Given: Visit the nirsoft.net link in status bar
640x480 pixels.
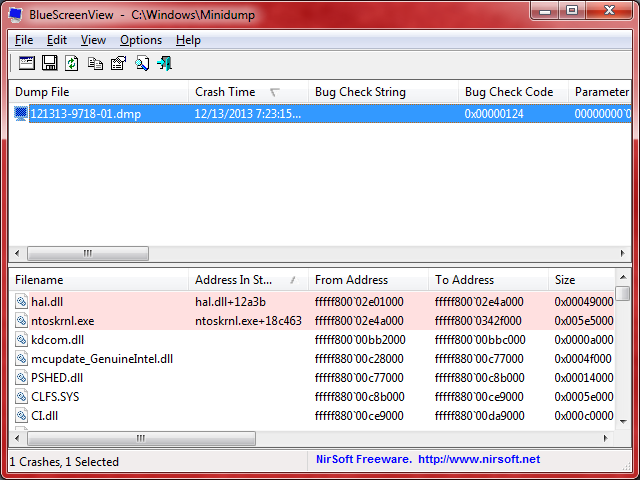Looking at the screenshot, I should 478,460.
